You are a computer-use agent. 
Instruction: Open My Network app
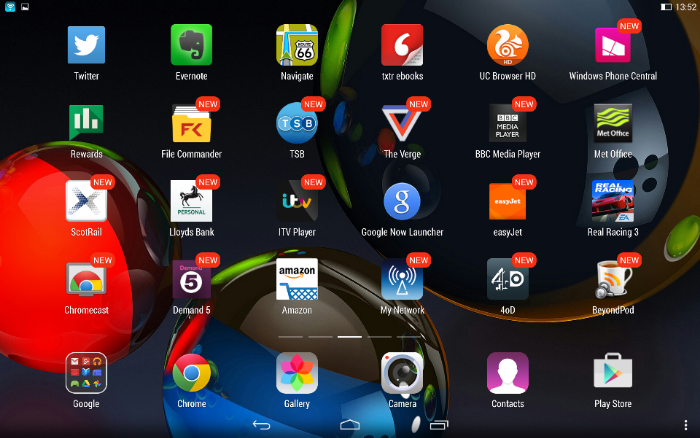tap(402, 279)
